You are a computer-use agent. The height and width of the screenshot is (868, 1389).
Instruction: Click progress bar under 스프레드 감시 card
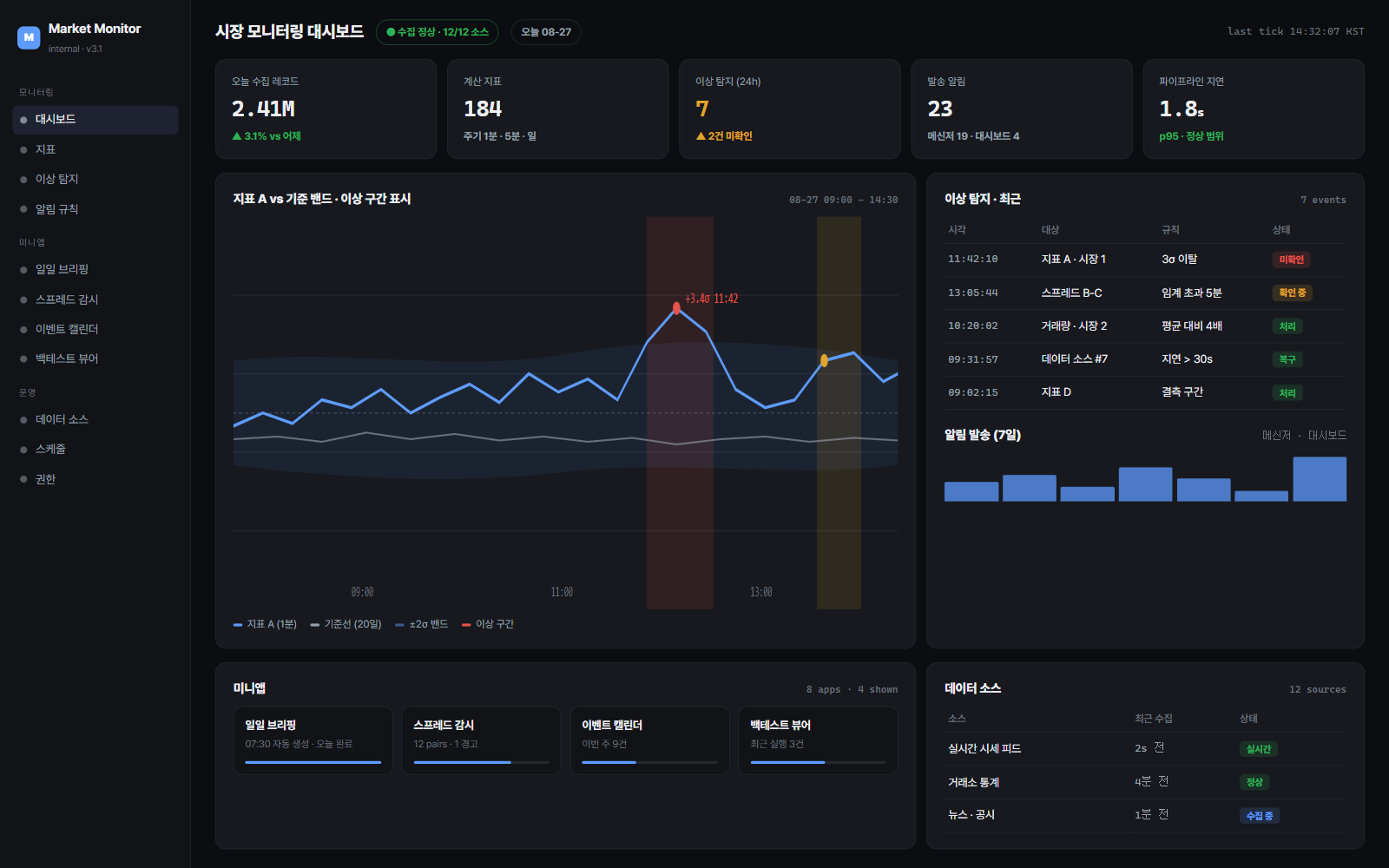tap(481, 762)
